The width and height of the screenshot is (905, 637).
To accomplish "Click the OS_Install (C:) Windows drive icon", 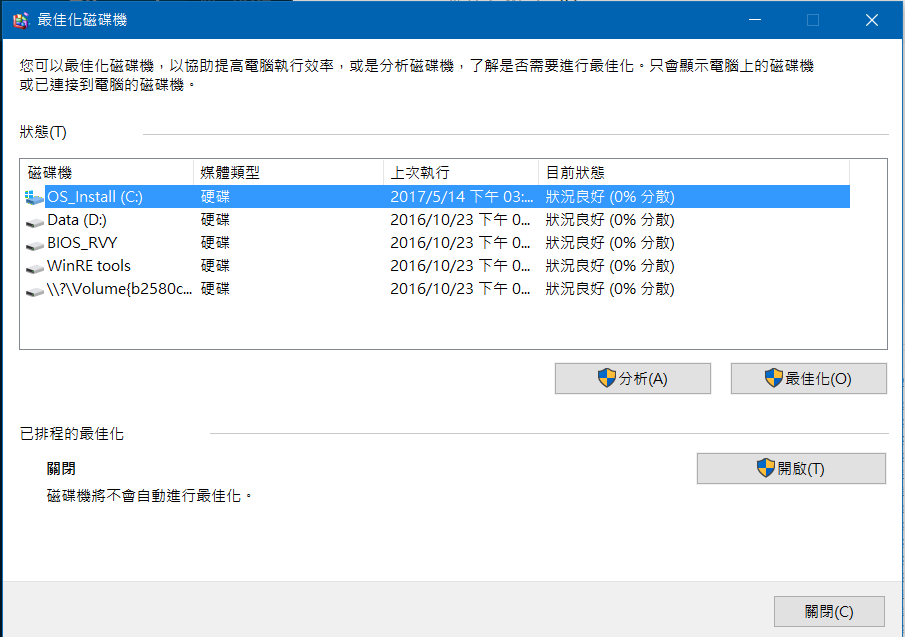I will (35, 197).
